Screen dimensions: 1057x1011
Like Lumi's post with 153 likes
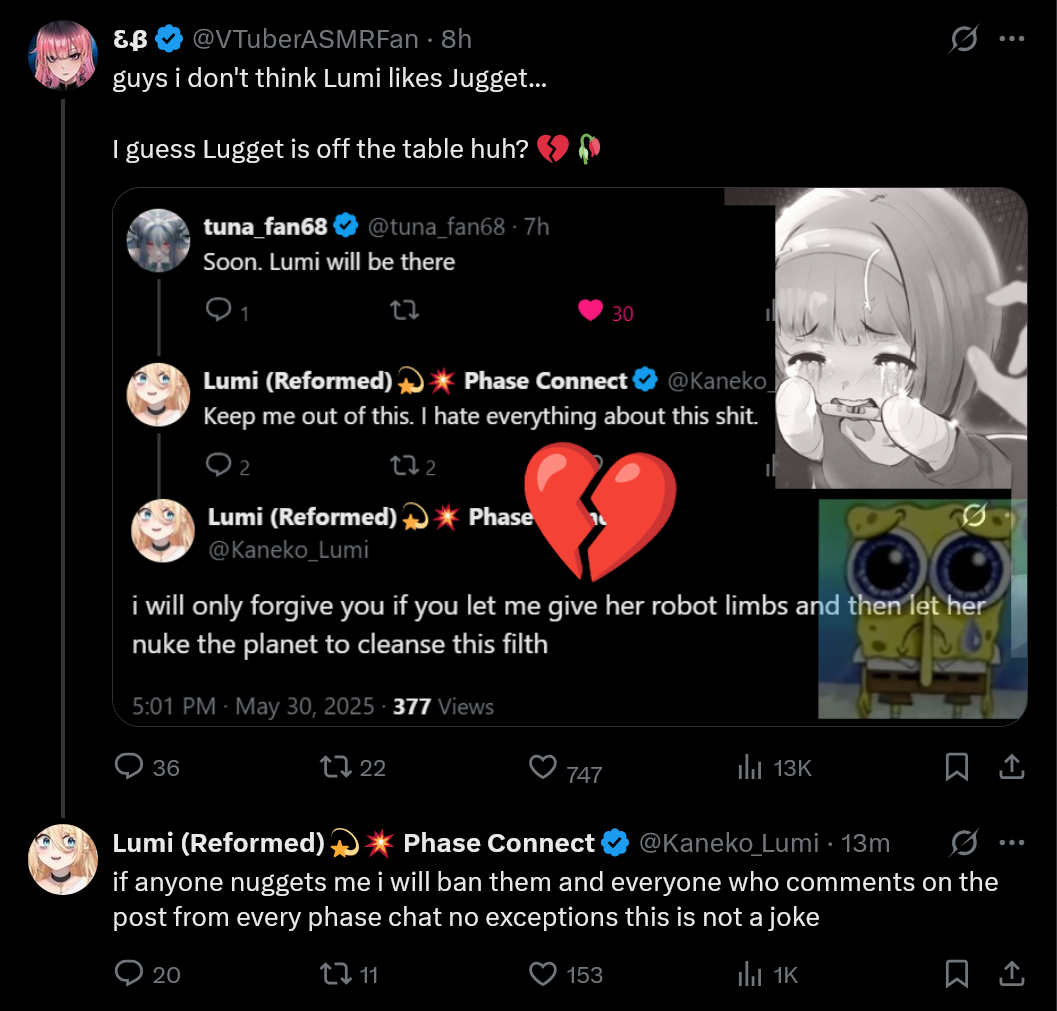(542, 973)
